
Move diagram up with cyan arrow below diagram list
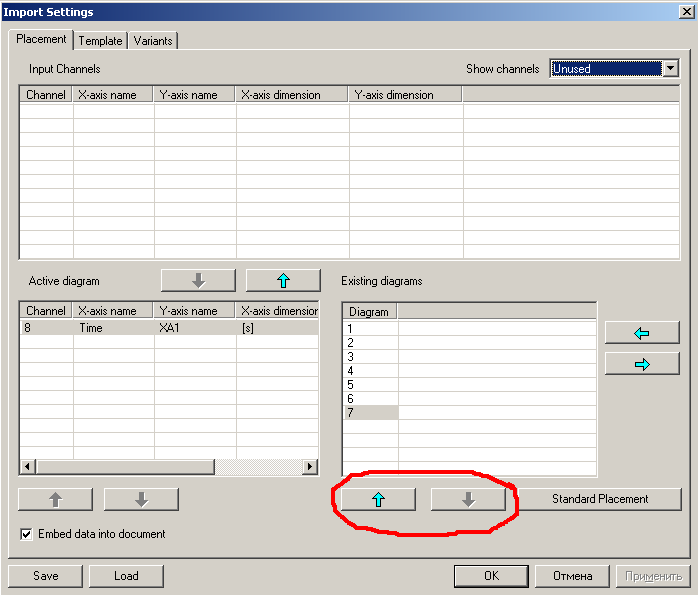tap(378, 499)
